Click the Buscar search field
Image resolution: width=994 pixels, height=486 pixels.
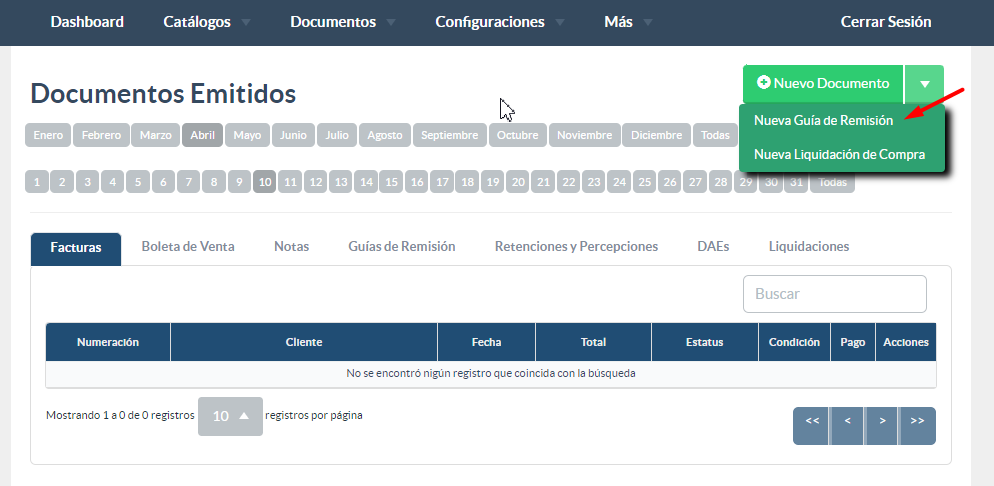834,294
